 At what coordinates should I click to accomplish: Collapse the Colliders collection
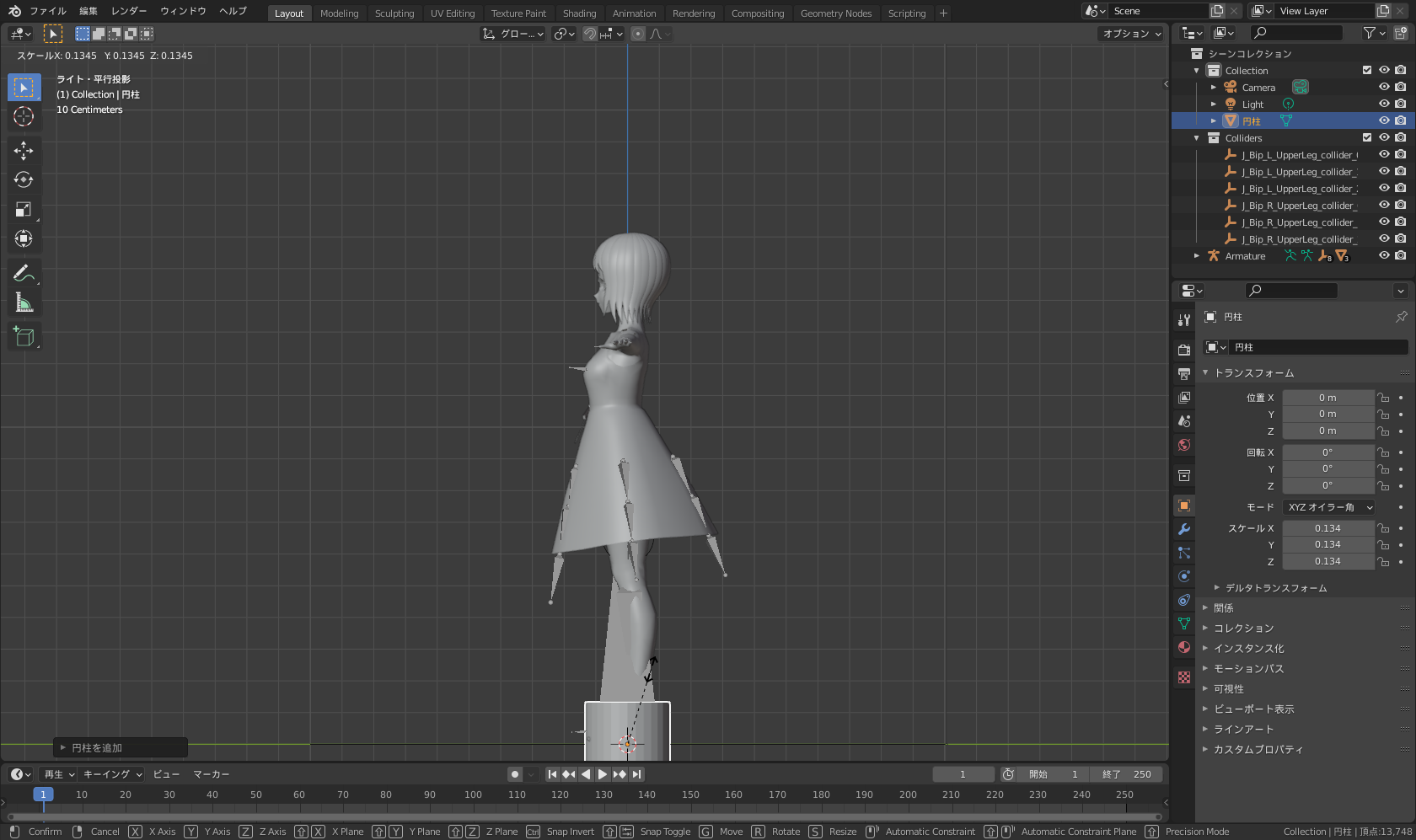point(1197,138)
